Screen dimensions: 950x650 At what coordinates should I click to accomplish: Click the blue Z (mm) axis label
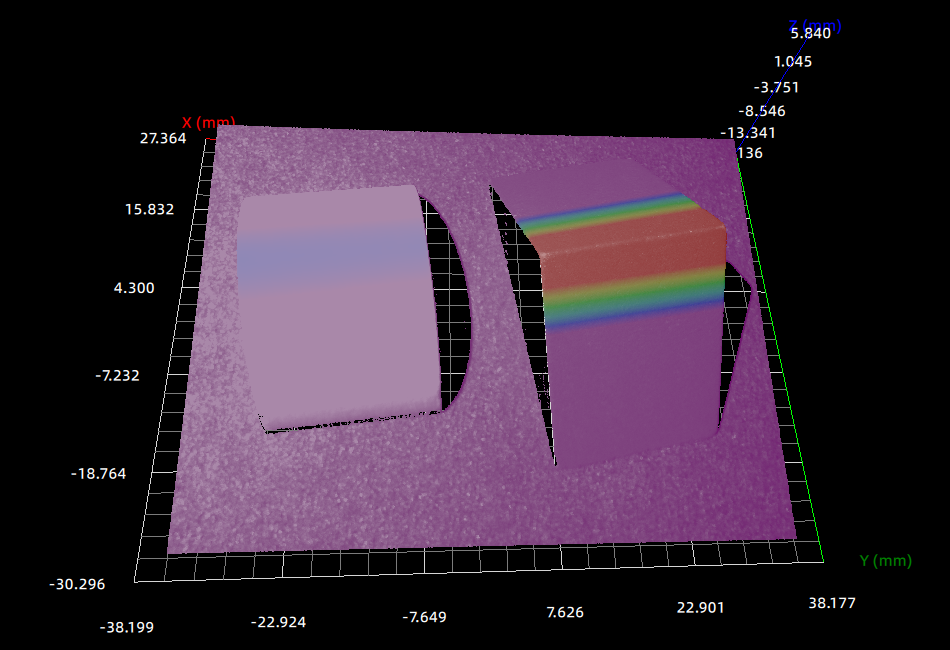click(815, 25)
